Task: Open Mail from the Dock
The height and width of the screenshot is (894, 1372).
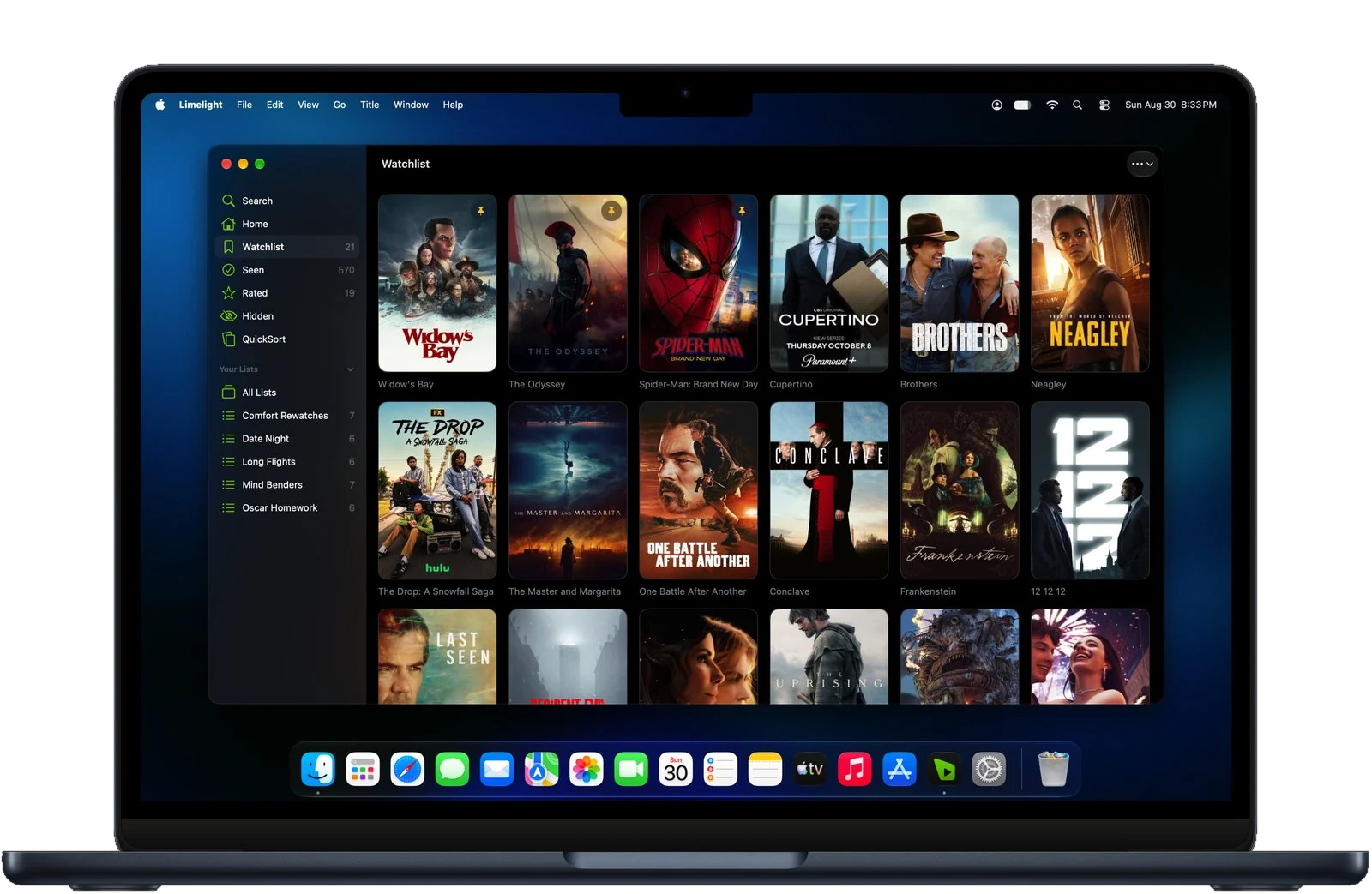Action: (x=496, y=769)
